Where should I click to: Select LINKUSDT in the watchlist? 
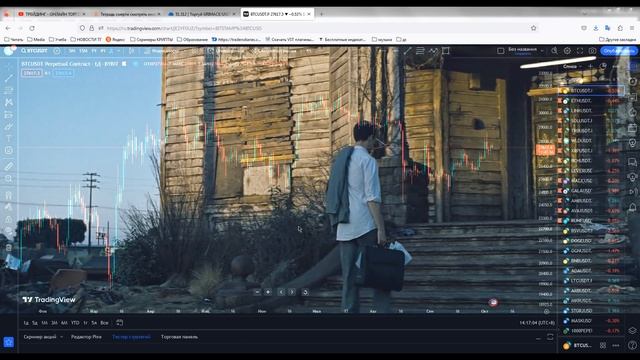click(592, 111)
